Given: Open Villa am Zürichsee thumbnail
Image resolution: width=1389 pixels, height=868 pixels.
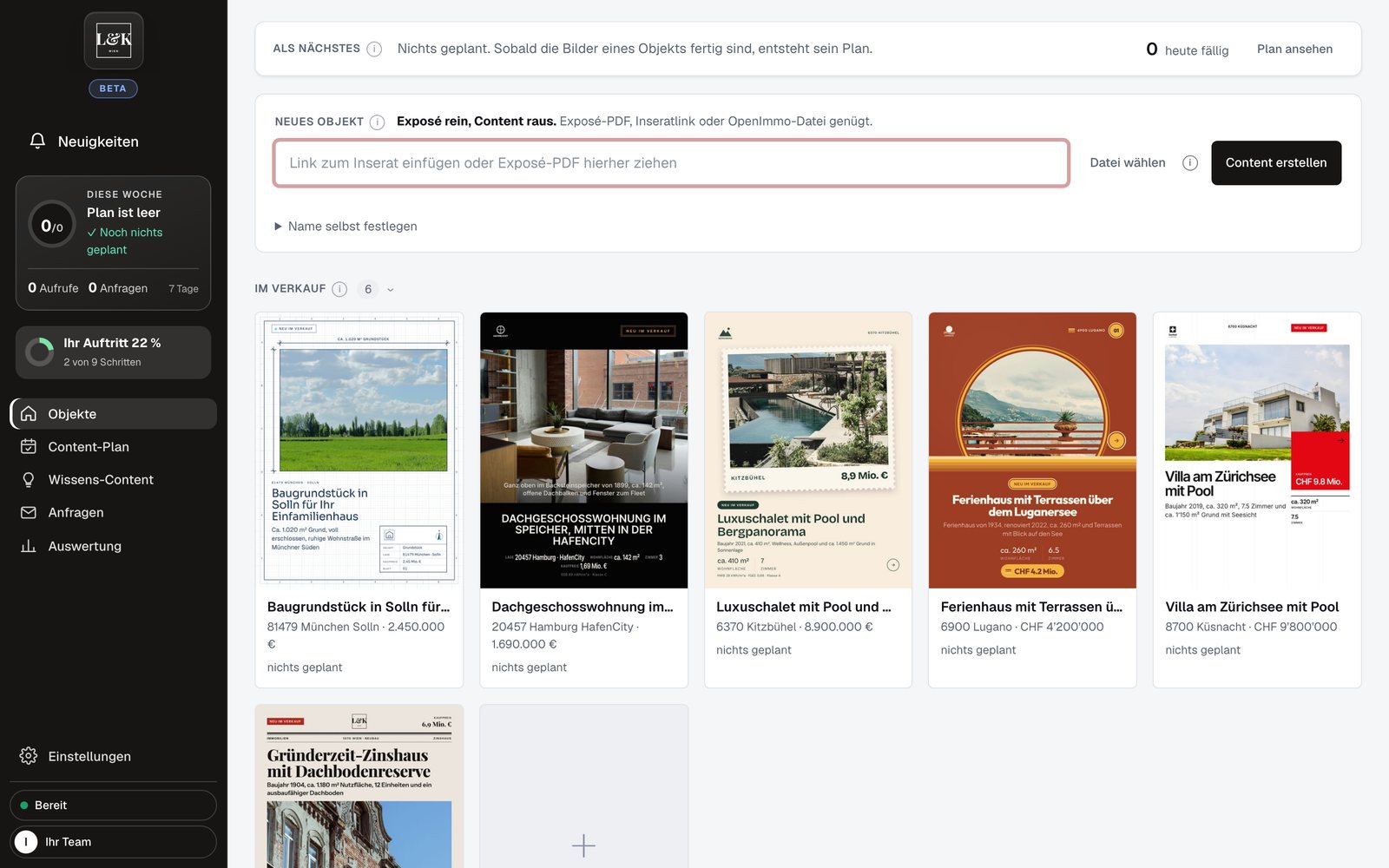Looking at the screenshot, I should pos(1257,450).
